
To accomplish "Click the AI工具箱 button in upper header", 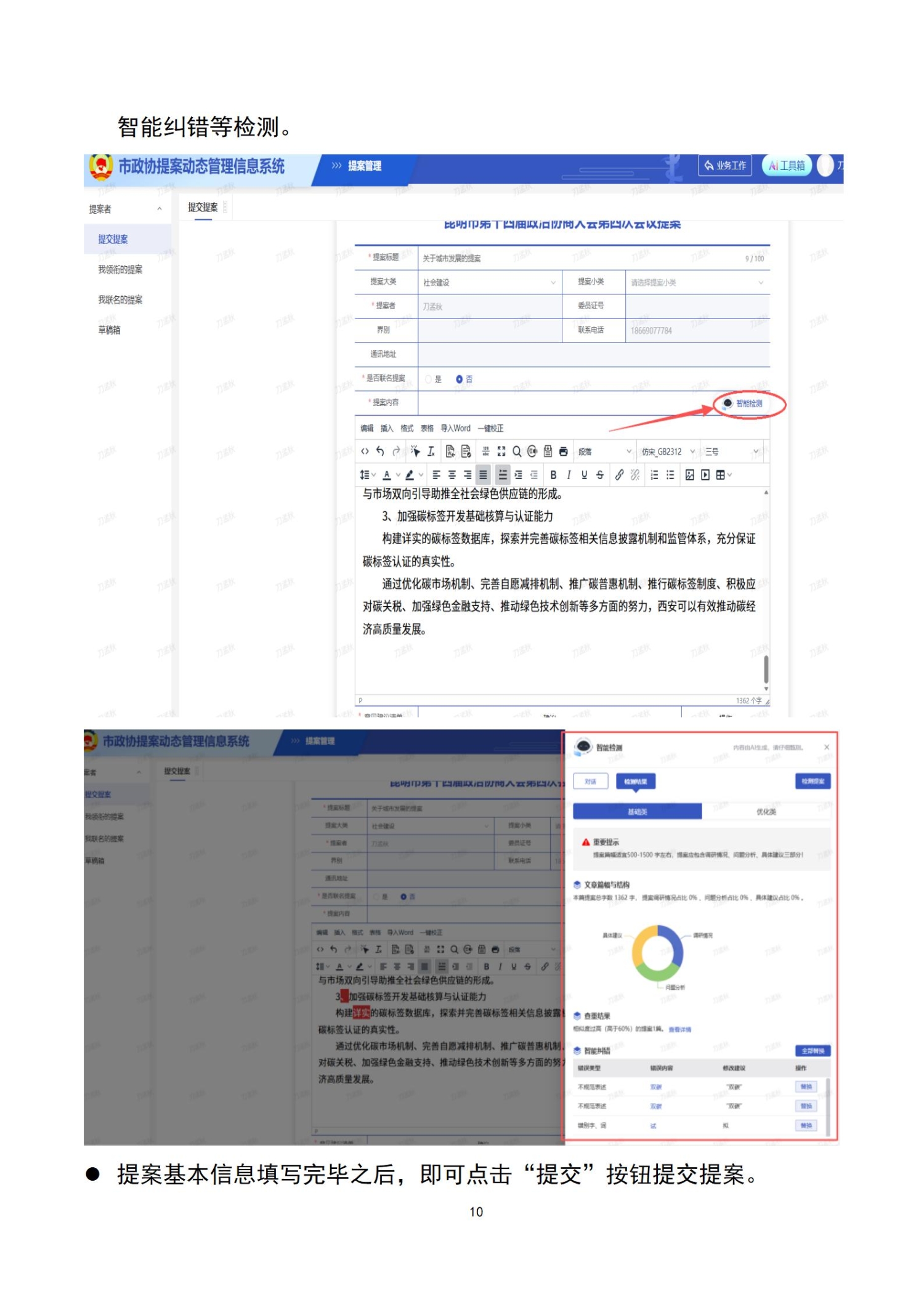I will [x=787, y=165].
